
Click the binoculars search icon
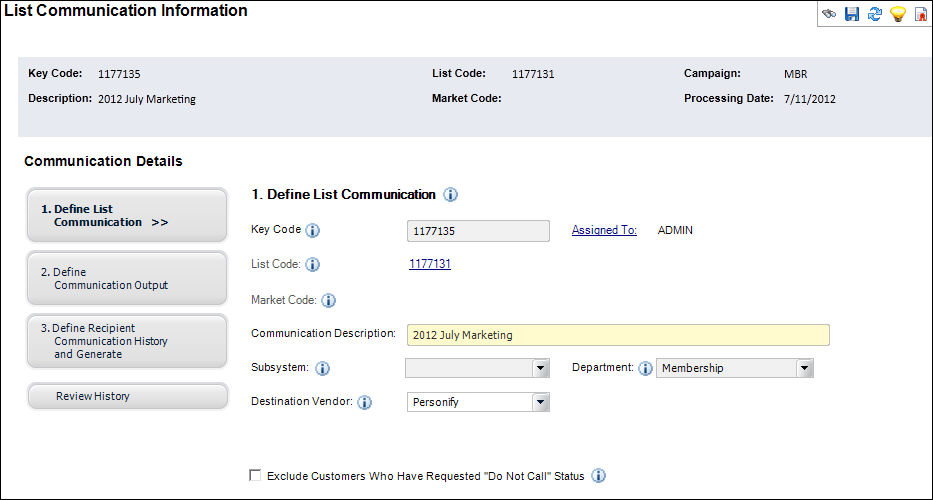(x=829, y=14)
